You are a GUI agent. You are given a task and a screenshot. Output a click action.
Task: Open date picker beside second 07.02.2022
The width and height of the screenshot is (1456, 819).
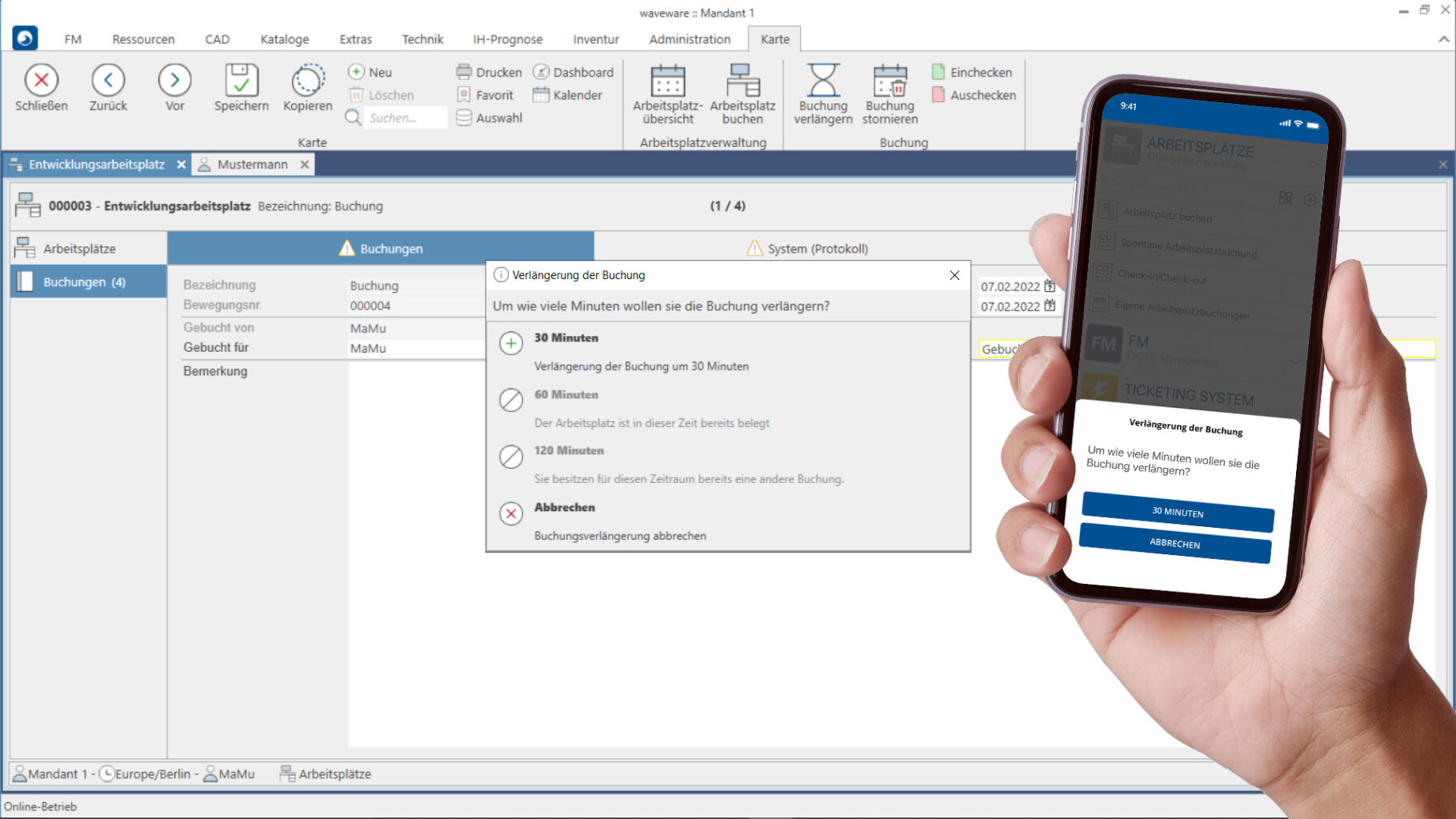[1050, 306]
